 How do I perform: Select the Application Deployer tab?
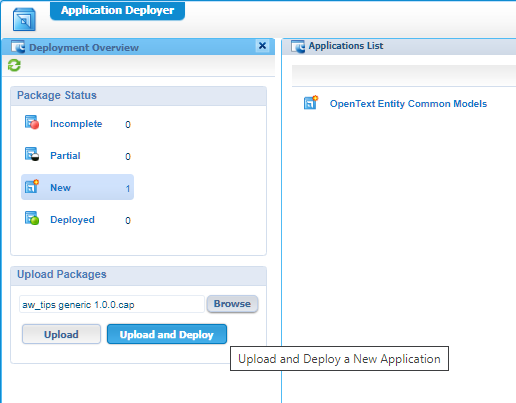coord(117,10)
